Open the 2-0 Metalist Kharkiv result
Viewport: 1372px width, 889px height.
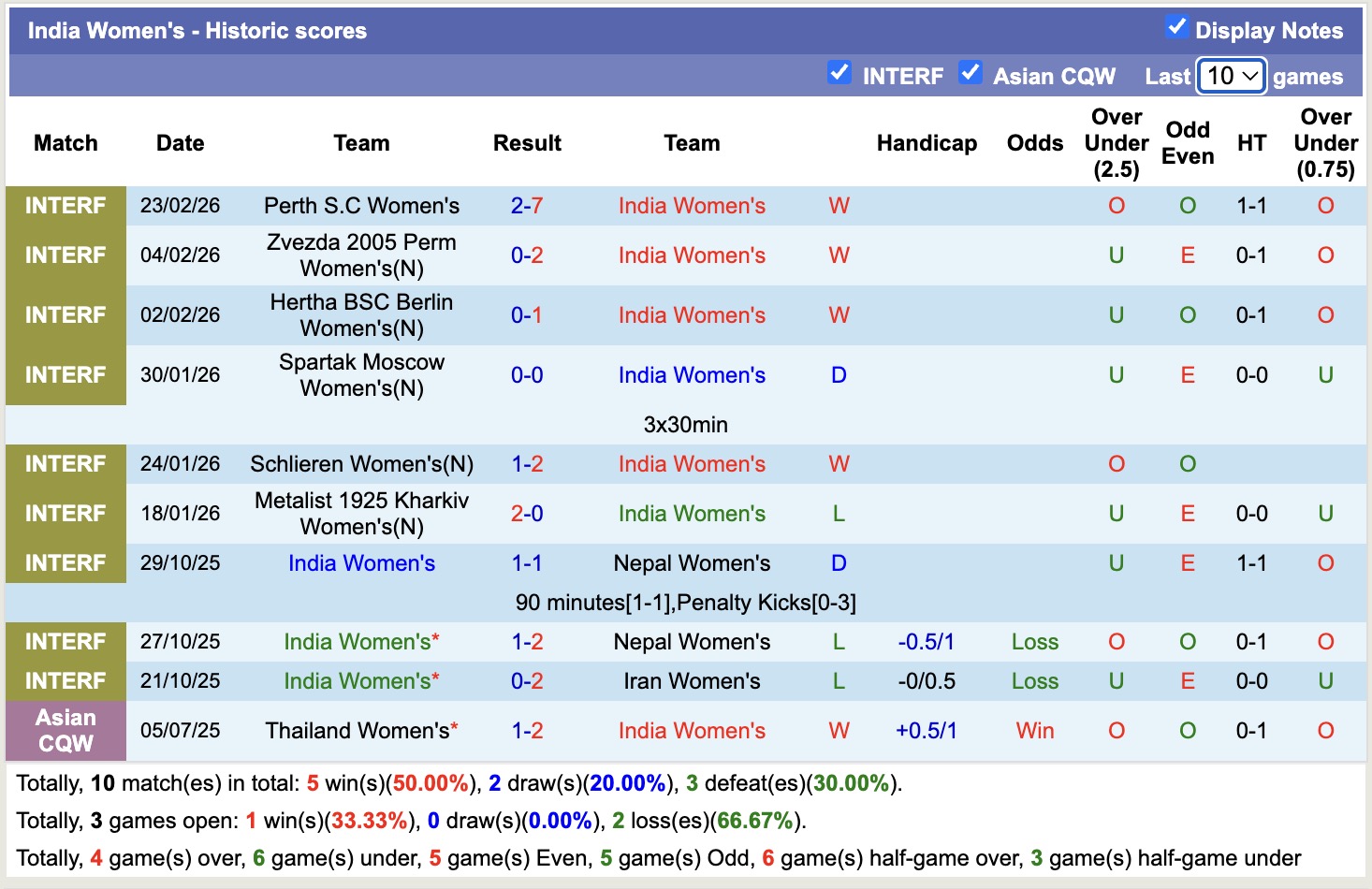click(x=527, y=514)
